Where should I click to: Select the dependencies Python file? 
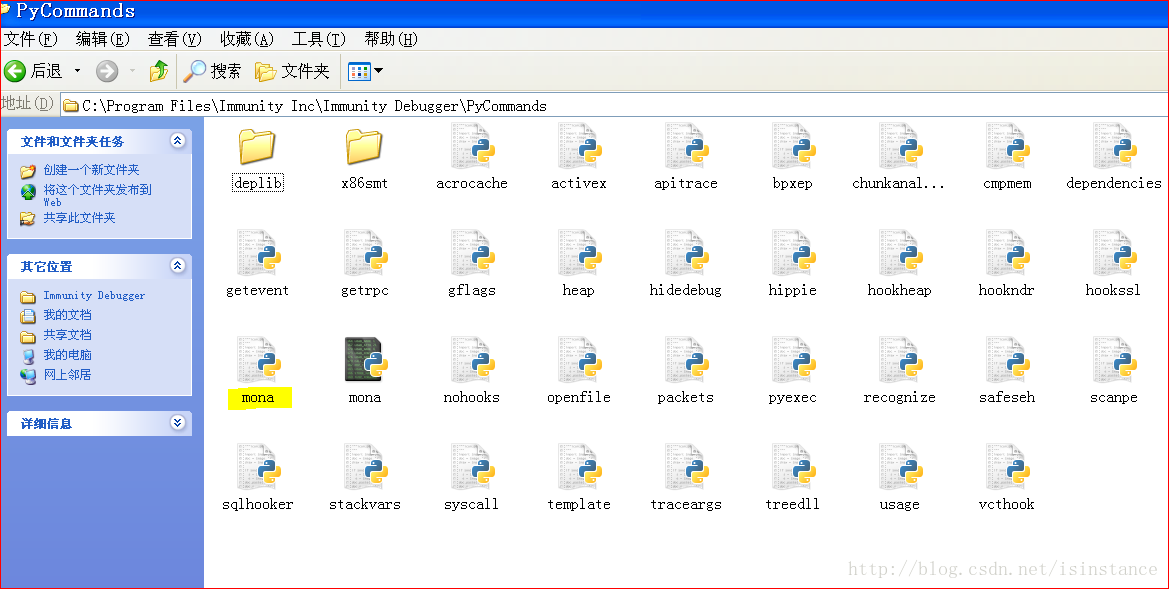(1114, 147)
